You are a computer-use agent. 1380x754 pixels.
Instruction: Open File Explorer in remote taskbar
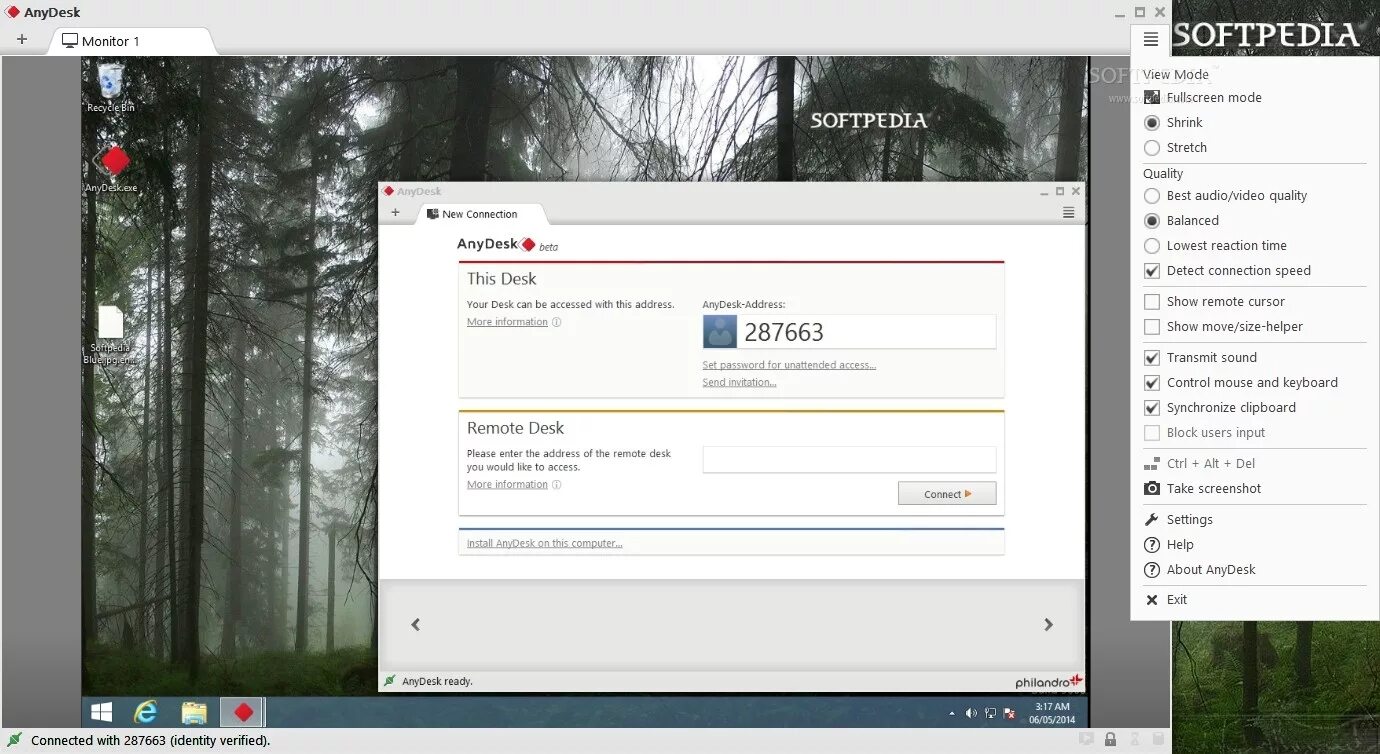[194, 712]
